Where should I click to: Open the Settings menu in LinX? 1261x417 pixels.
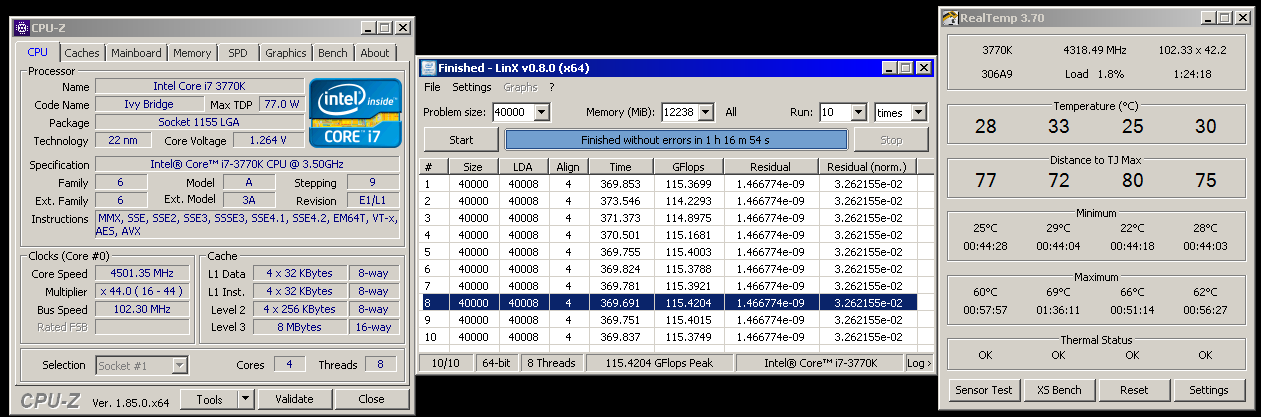471,87
